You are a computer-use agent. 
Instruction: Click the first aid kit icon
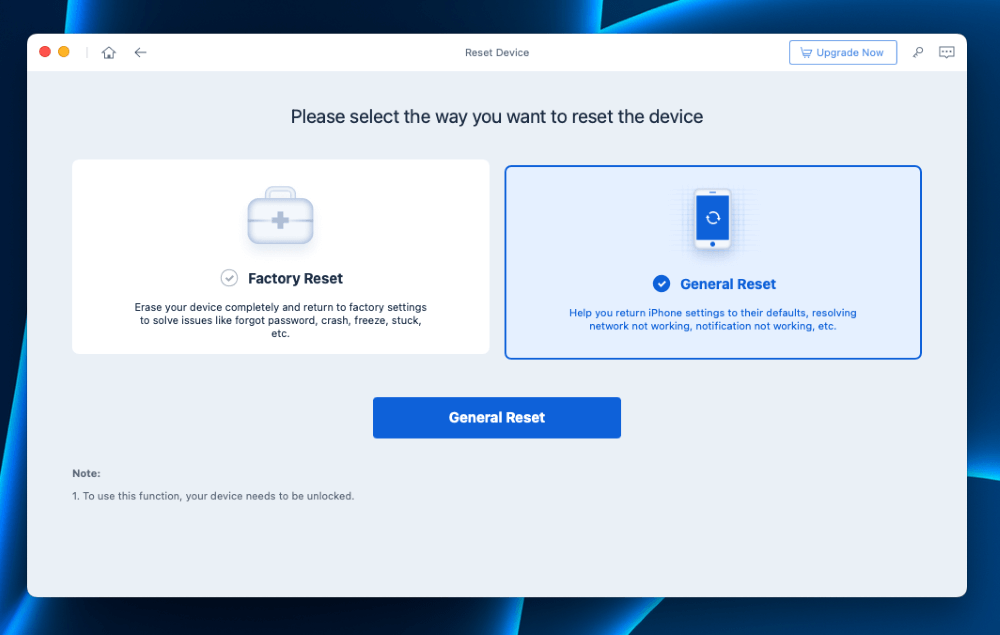pyautogui.click(x=280, y=217)
